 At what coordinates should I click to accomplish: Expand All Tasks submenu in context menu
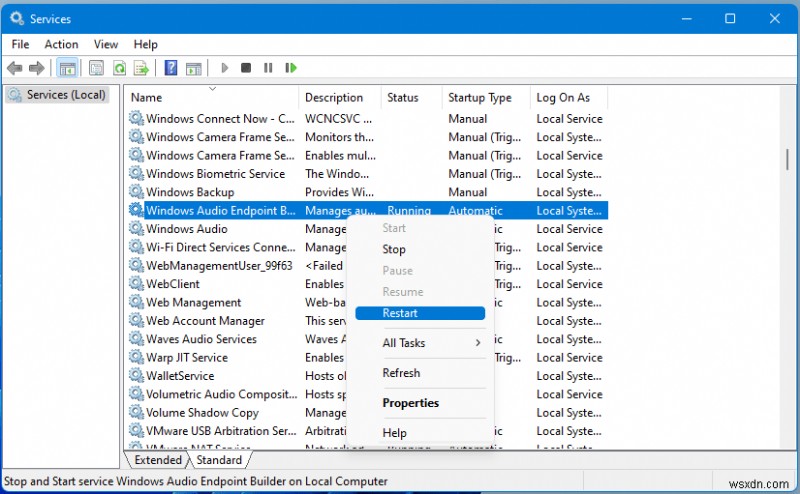(420, 343)
